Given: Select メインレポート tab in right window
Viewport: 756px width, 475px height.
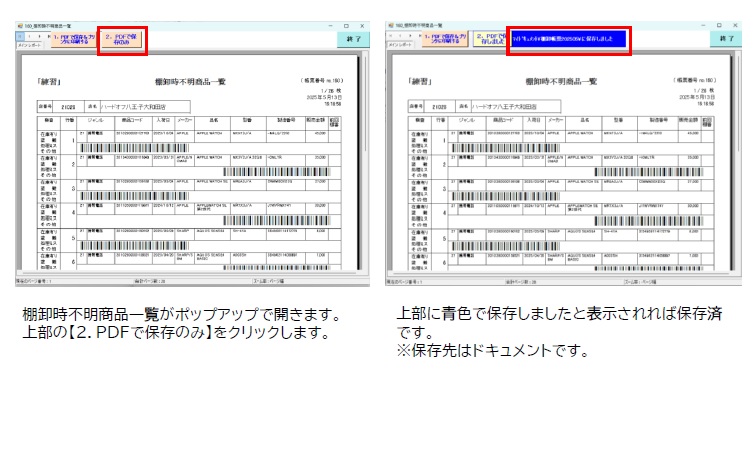Looking at the screenshot, I should 403,46.
